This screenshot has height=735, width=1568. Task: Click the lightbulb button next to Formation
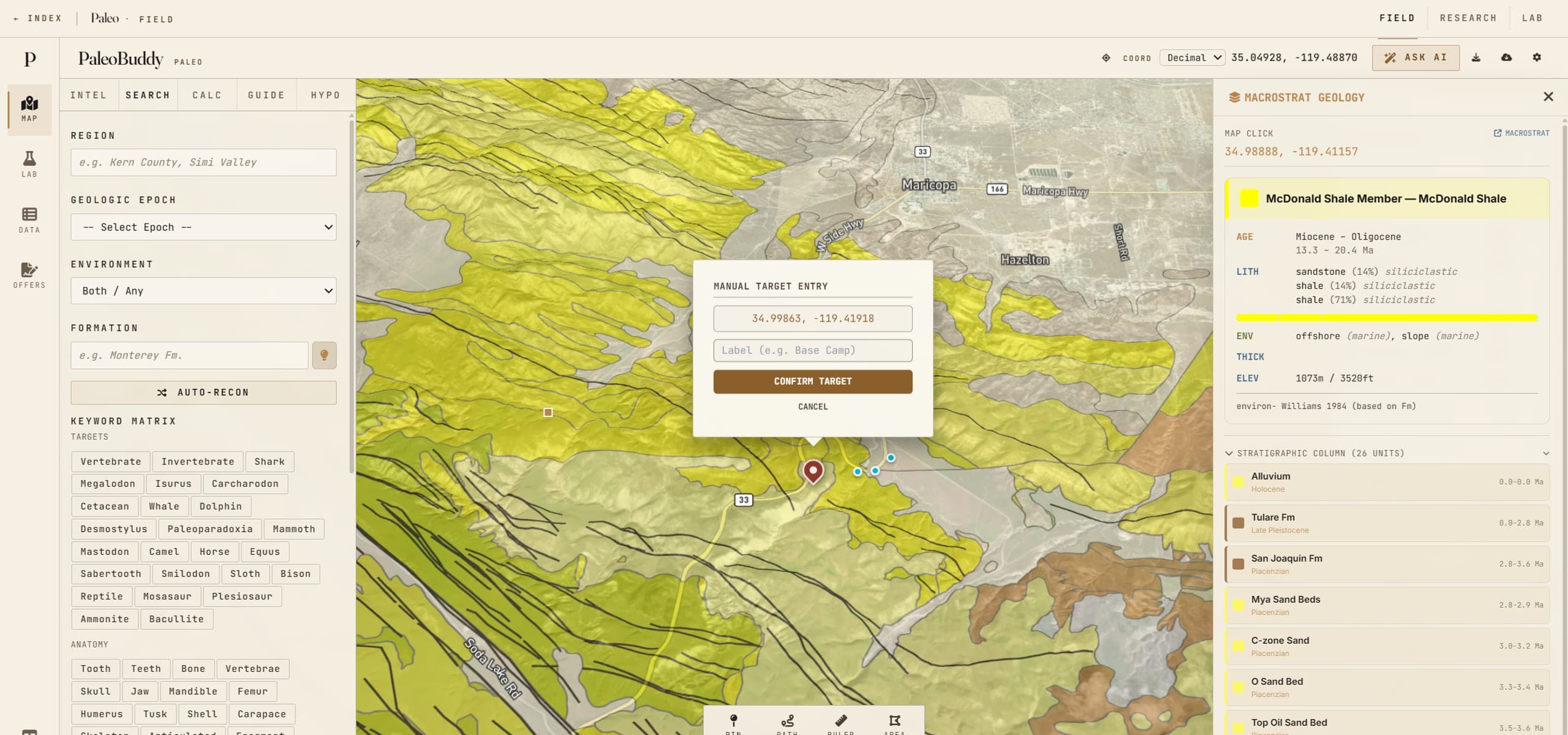click(x=324, y=355)
